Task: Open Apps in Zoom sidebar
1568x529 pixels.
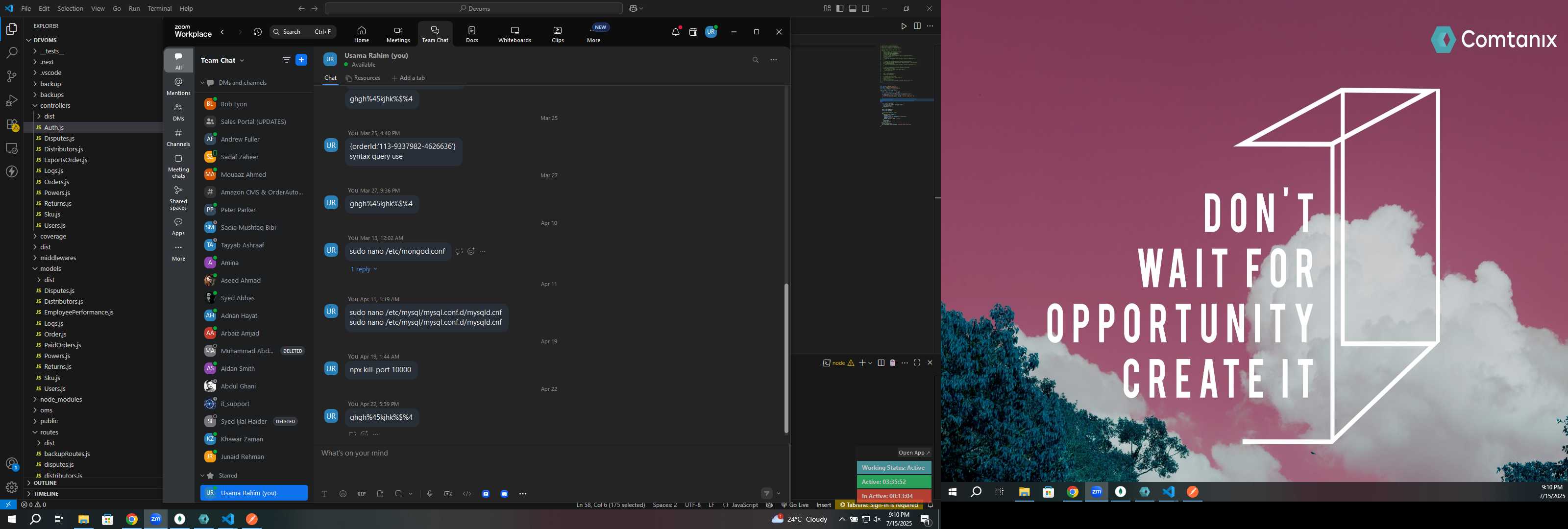Action: click(x=178, y=226)
